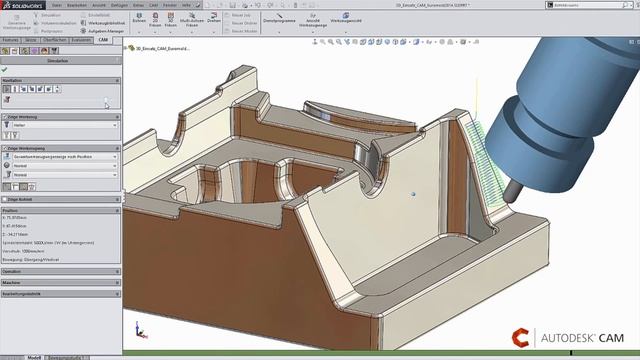640x360 pixels.
Task: Collapse the Position section
Action: pos(117,211)
